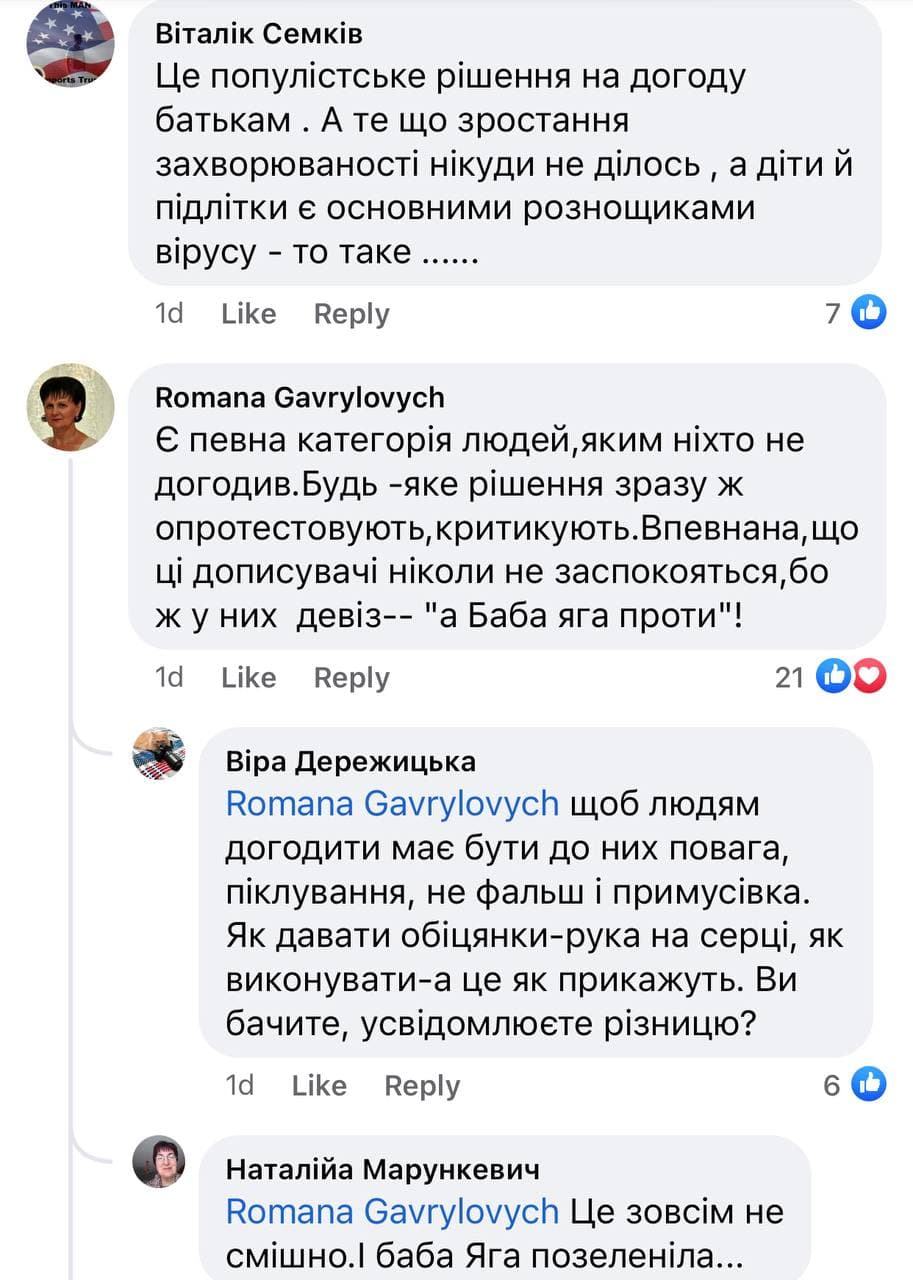
Task: Open Romana Gavrylovych commenter name link
Action: 300,398
